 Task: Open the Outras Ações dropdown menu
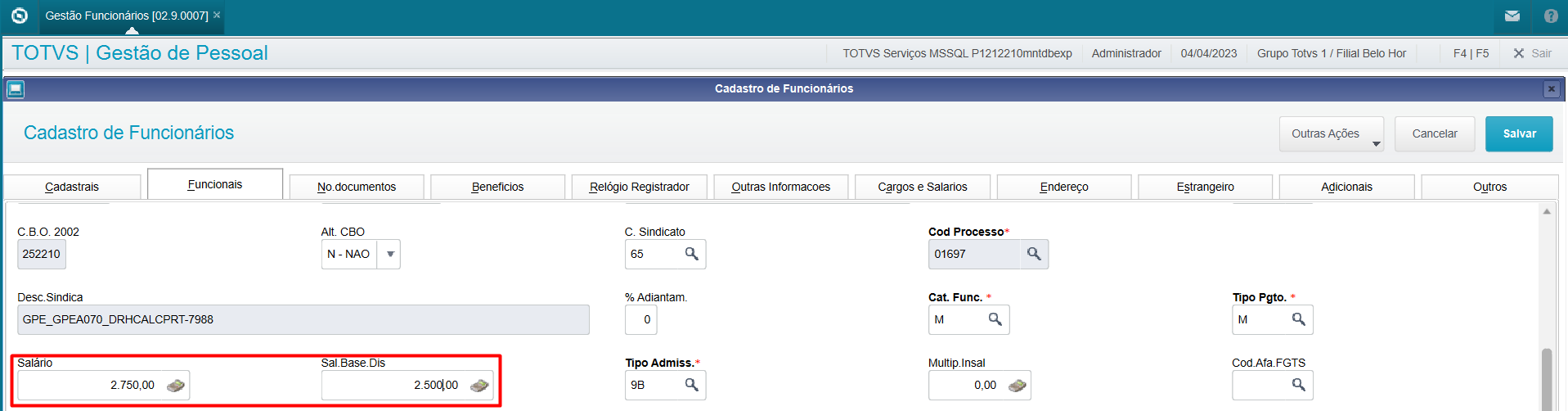click(x=1331, y=133)
